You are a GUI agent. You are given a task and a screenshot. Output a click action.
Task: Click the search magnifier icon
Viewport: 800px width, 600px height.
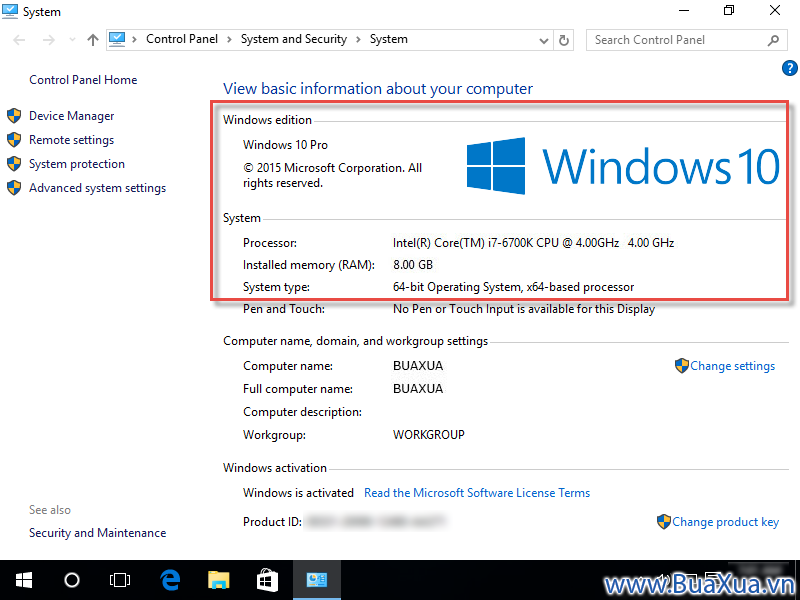click(773, 40)
